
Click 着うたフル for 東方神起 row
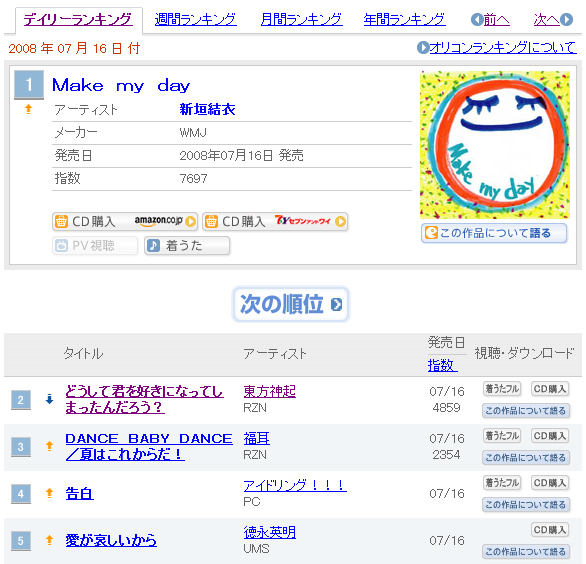502,389
